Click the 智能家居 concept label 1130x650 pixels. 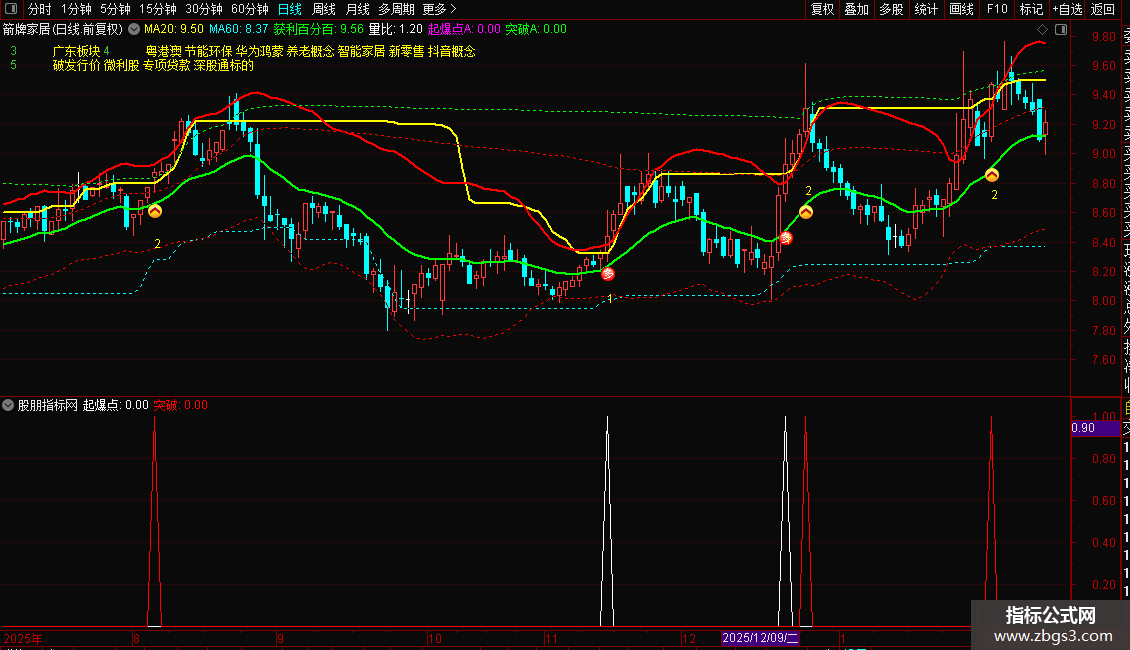[x=361, y=51]
